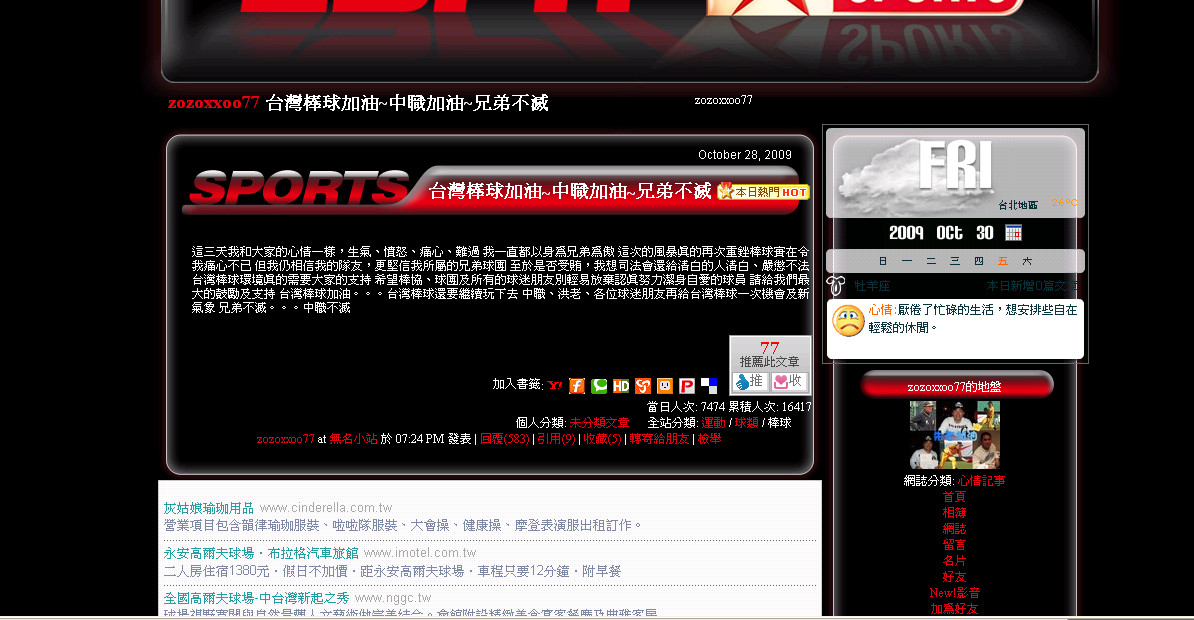Open the 心情記事 blog category link
The height and width of the screenshot is (620, 1194).
coord(981,481)
